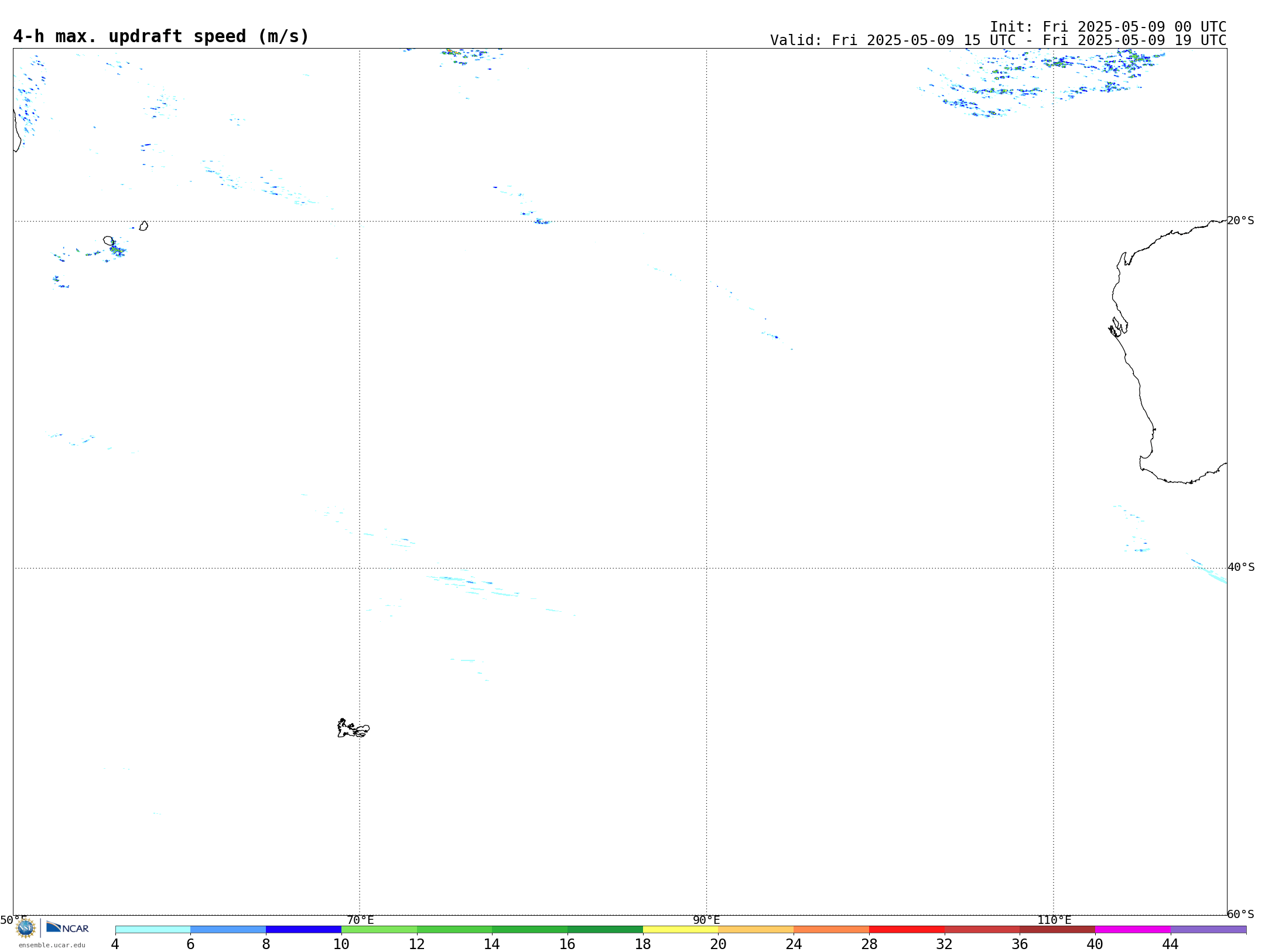1265x952 pixels.
Task: Select the purple above-44 m/s swatch
Action: pyautogui.click(x=1208, y=930)
